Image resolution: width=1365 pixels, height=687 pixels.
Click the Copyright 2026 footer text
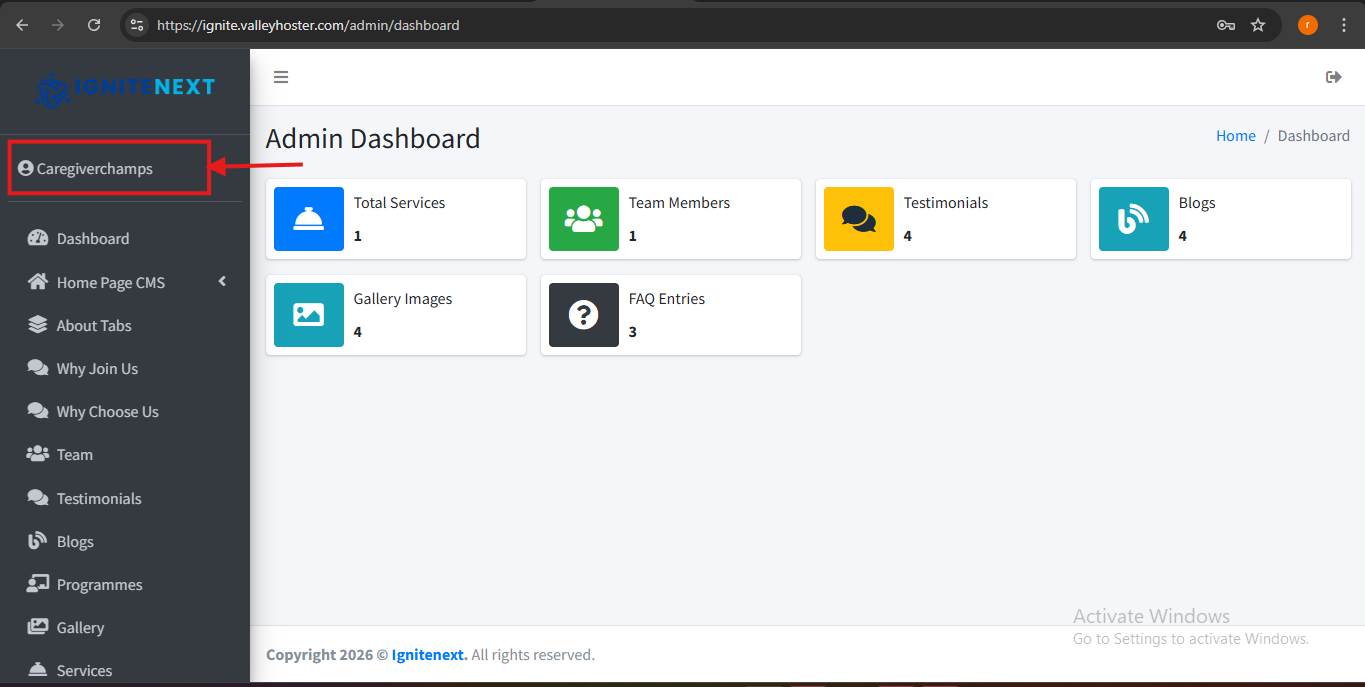click(327, 655)
